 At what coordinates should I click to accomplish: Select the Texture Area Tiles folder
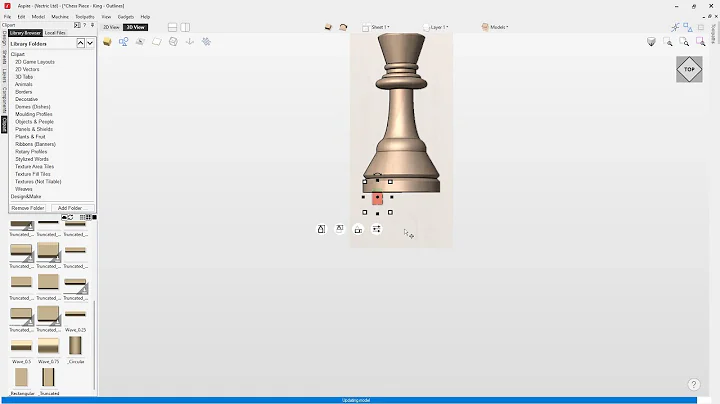34,167
